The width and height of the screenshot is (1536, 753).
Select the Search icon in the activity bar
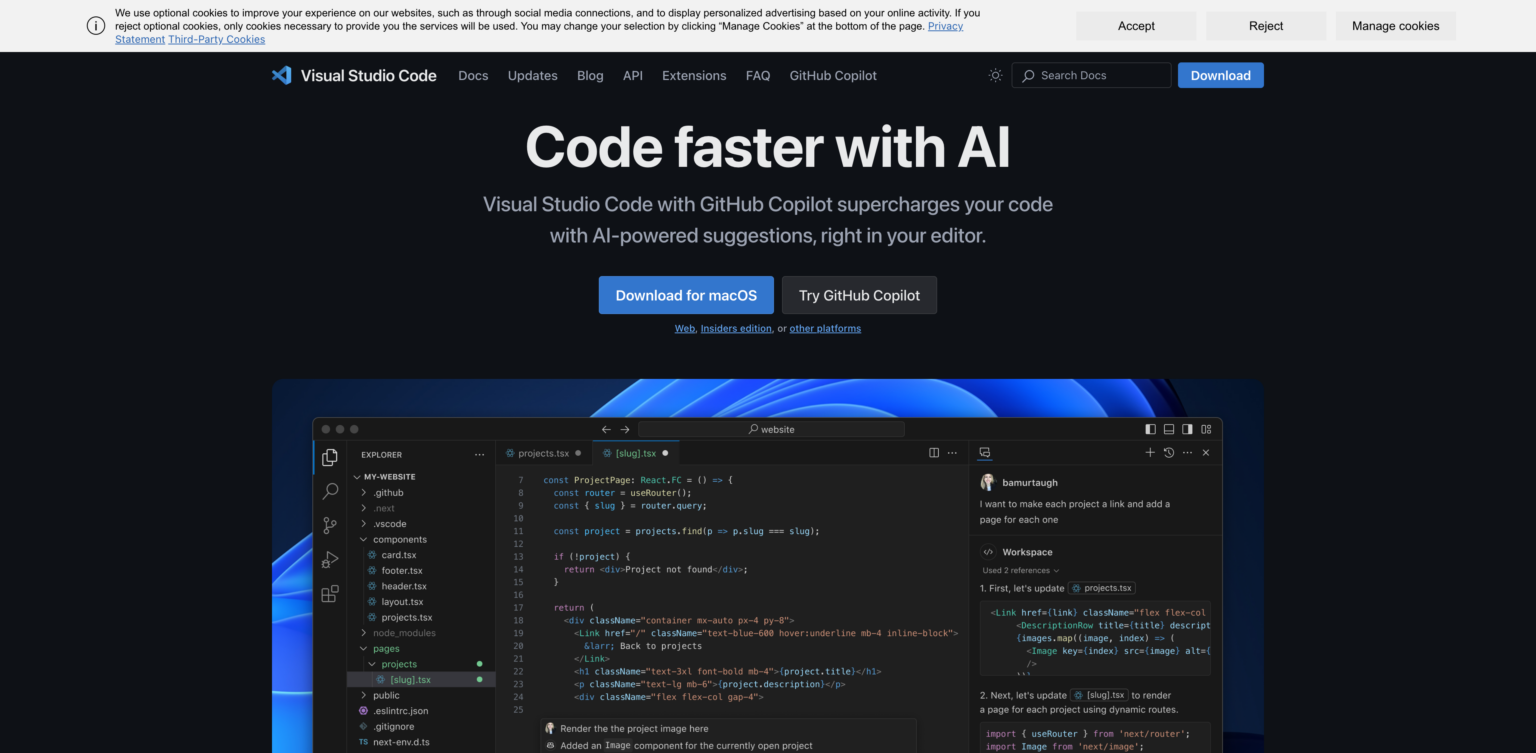(330, 491)
